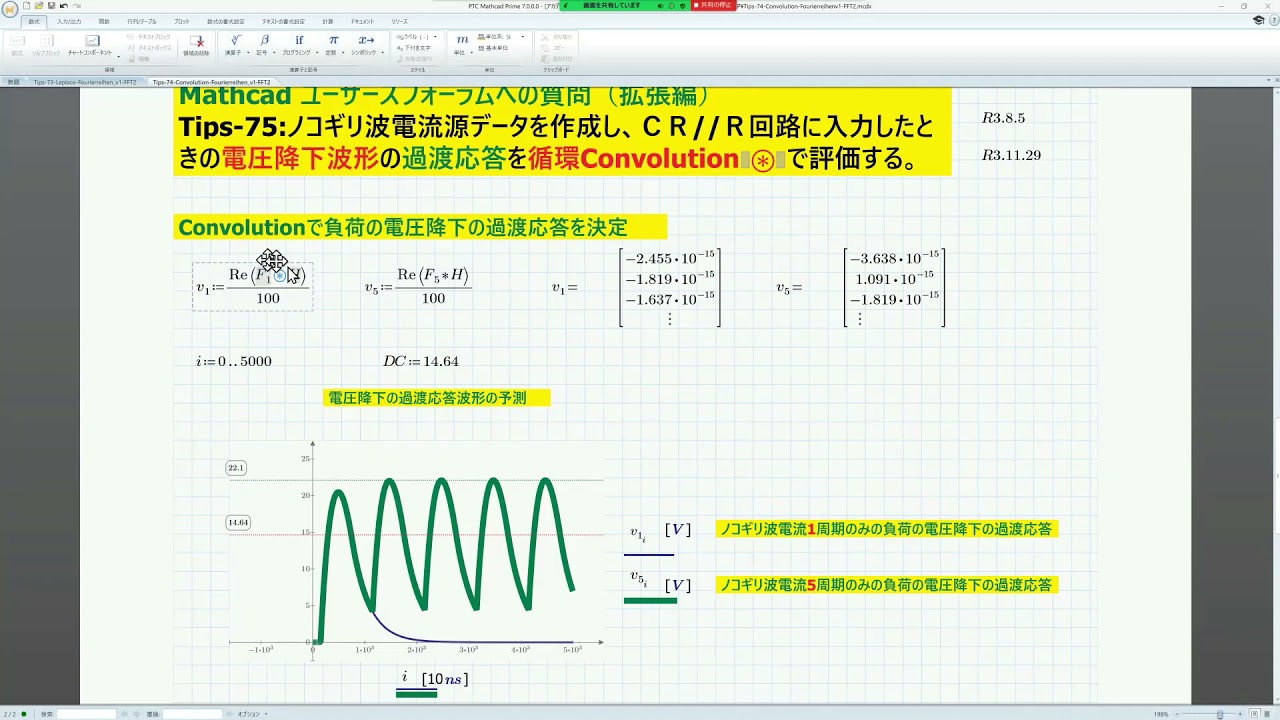Click the New worksheet quick-access icon
1280x720 pixels.
pos(27,6)
